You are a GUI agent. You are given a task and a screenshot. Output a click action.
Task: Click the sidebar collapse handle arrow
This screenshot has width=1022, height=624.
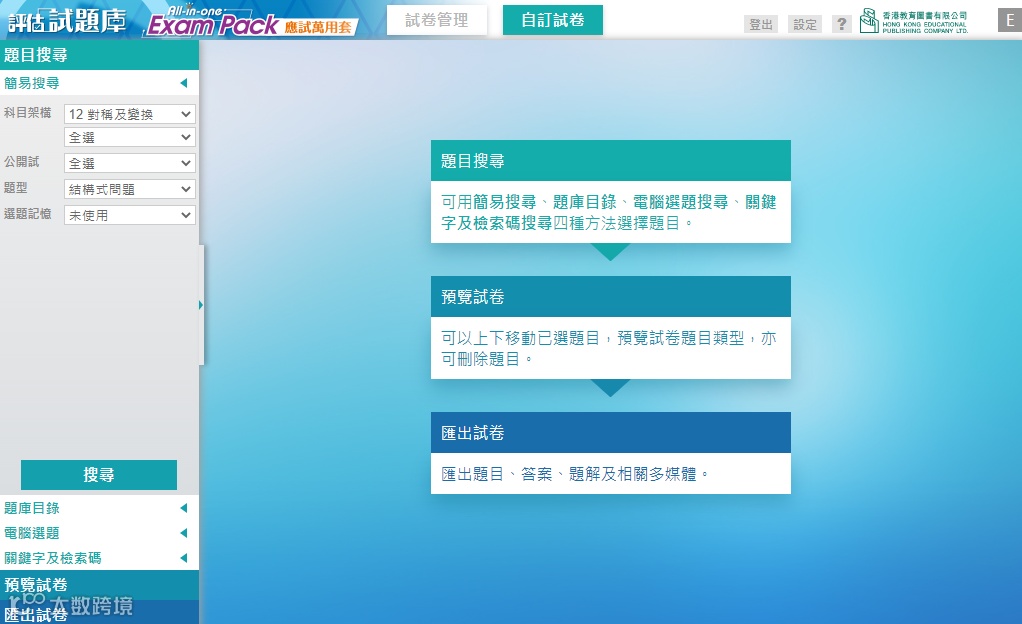point(201,305)
